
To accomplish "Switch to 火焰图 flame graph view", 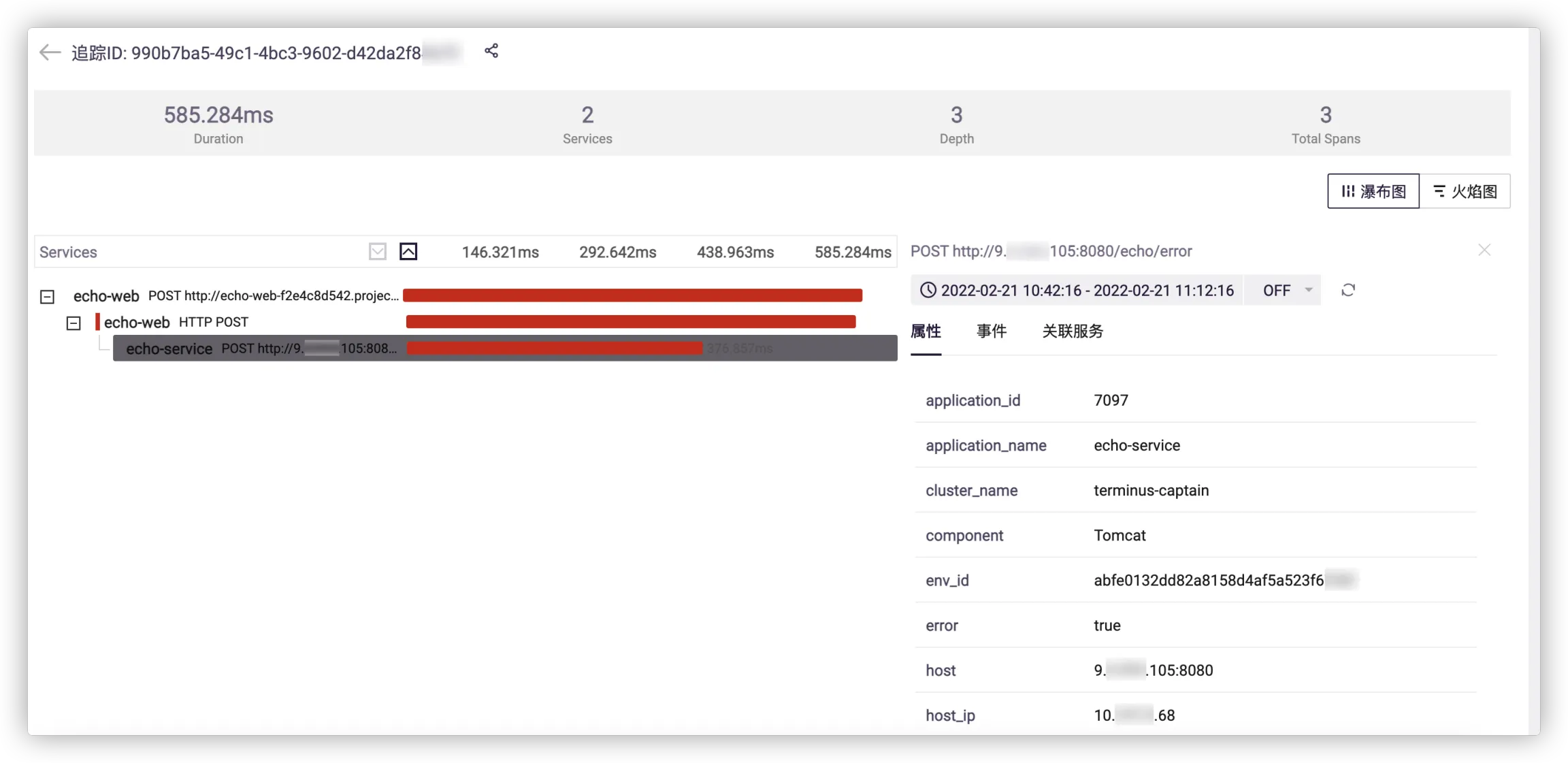I will pyautogui.click(x=1465, y=191).
